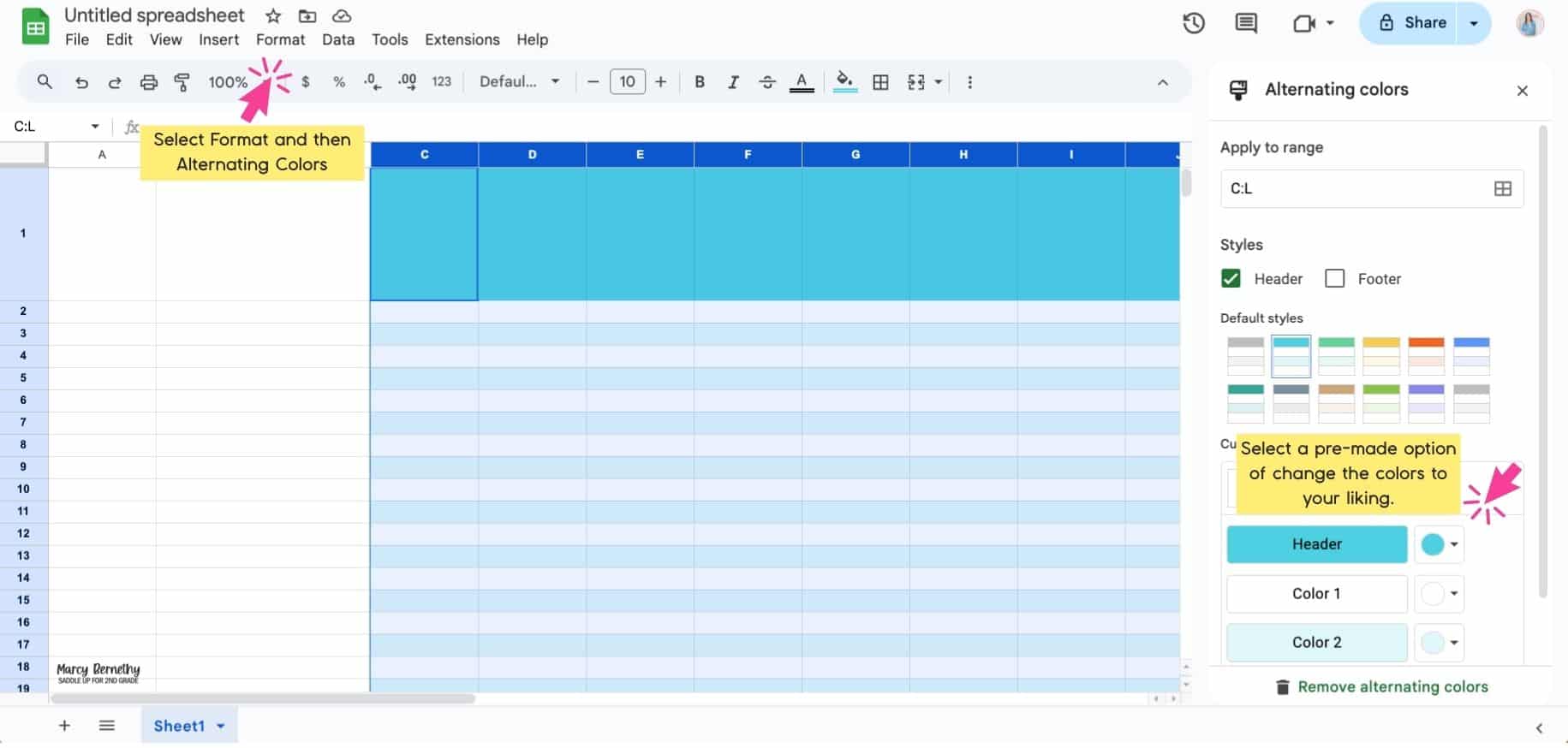
Task: Toggle bold formatting
Action: (700, 82)
